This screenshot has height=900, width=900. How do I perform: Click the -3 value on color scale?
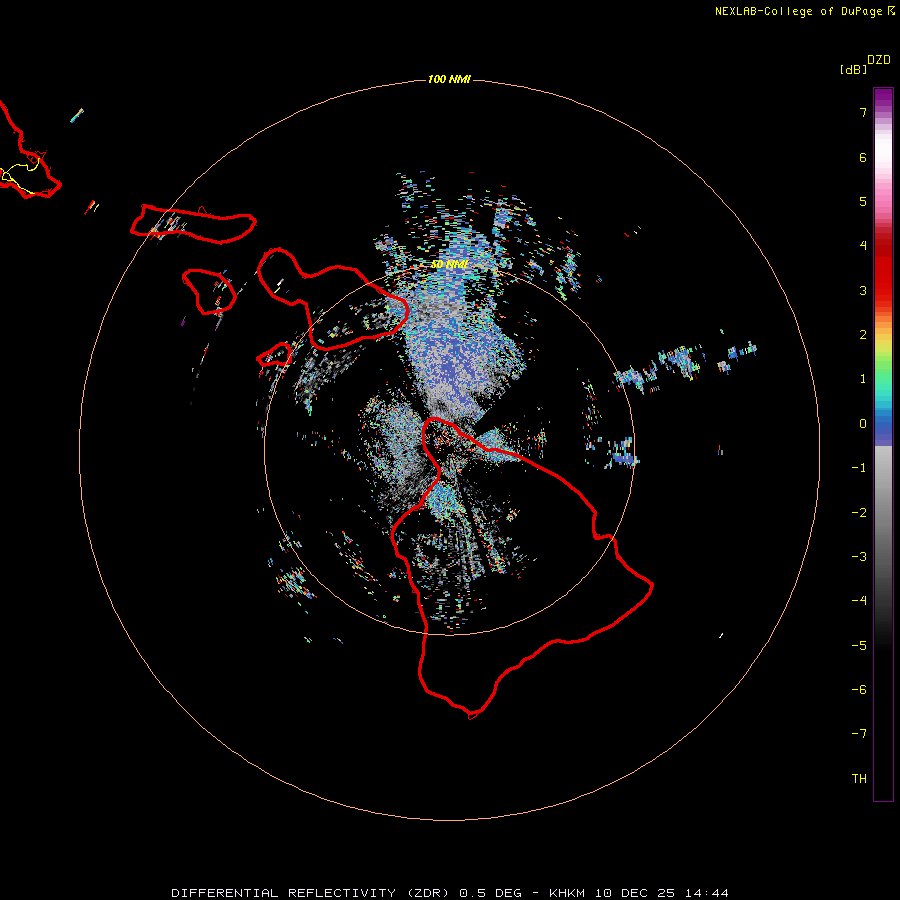(859, 557)
